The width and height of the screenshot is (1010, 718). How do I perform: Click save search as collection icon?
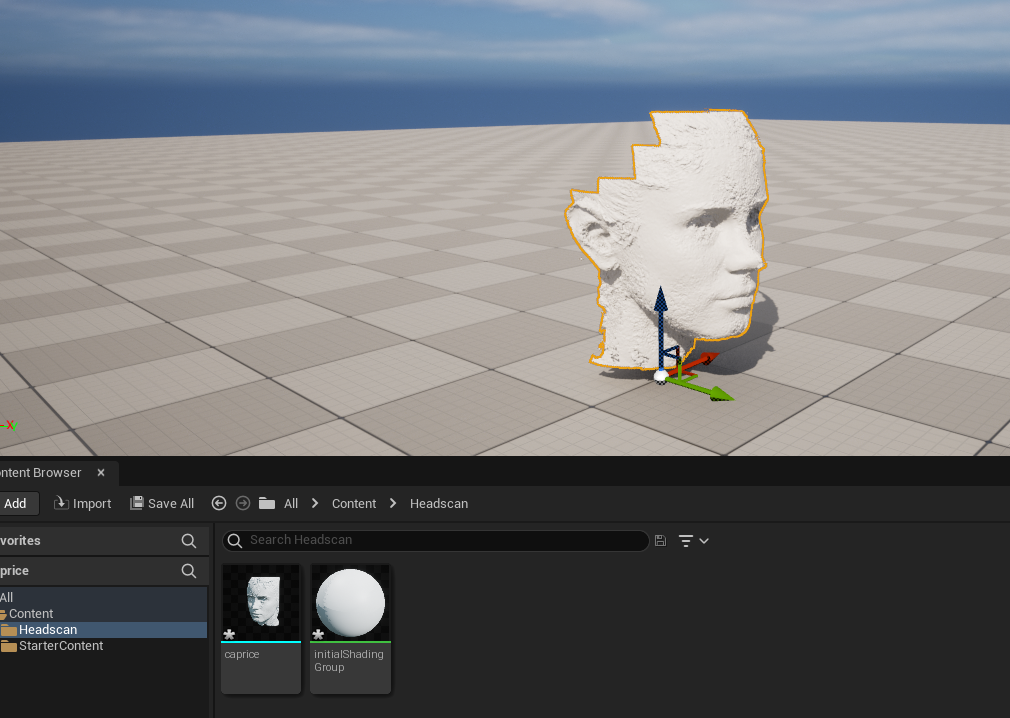660,540
